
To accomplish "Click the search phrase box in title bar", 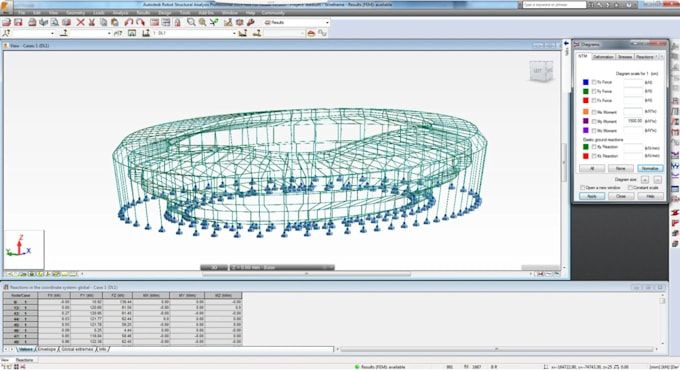I will [554, 5].
